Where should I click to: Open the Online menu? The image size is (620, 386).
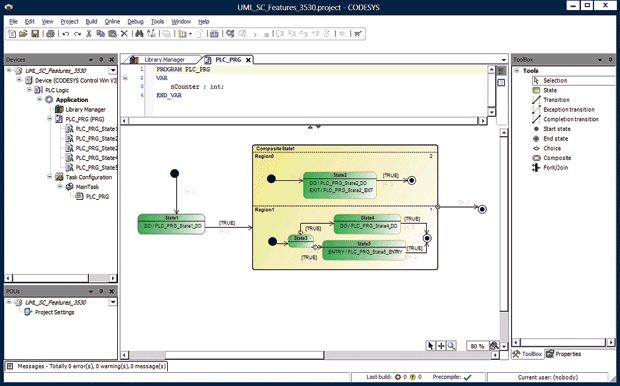(112, 21)
